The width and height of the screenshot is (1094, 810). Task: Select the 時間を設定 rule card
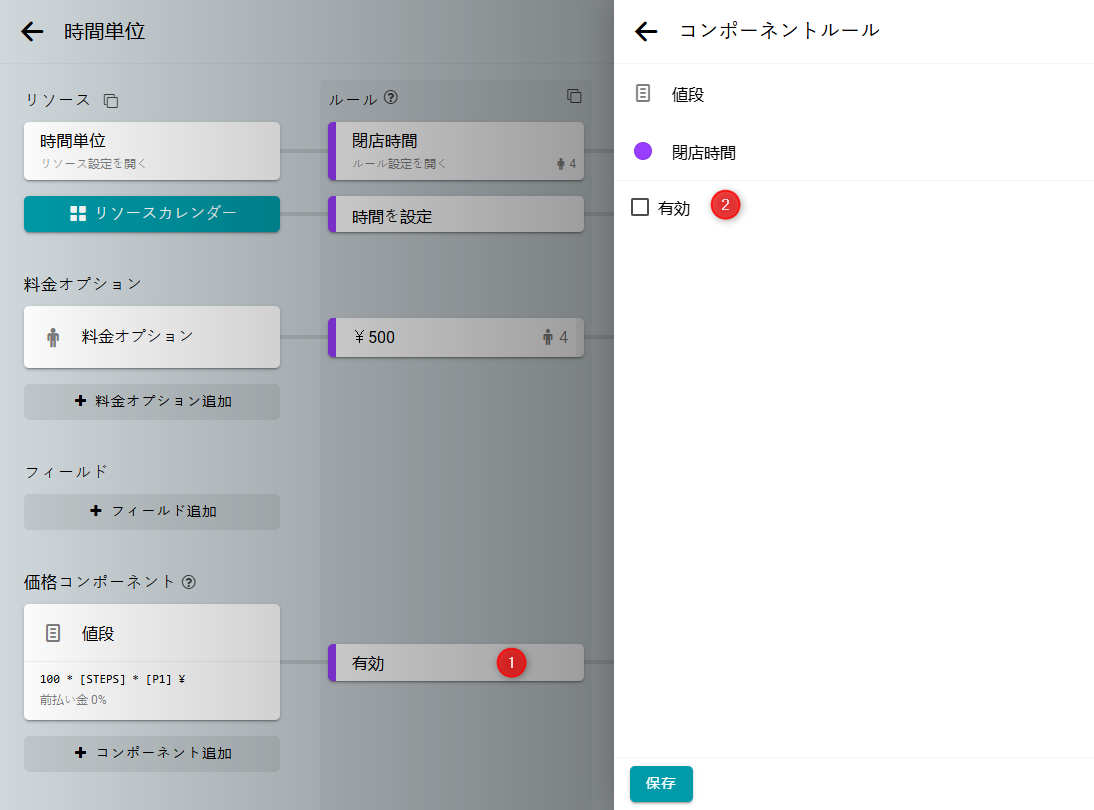(x=456, y=215)
